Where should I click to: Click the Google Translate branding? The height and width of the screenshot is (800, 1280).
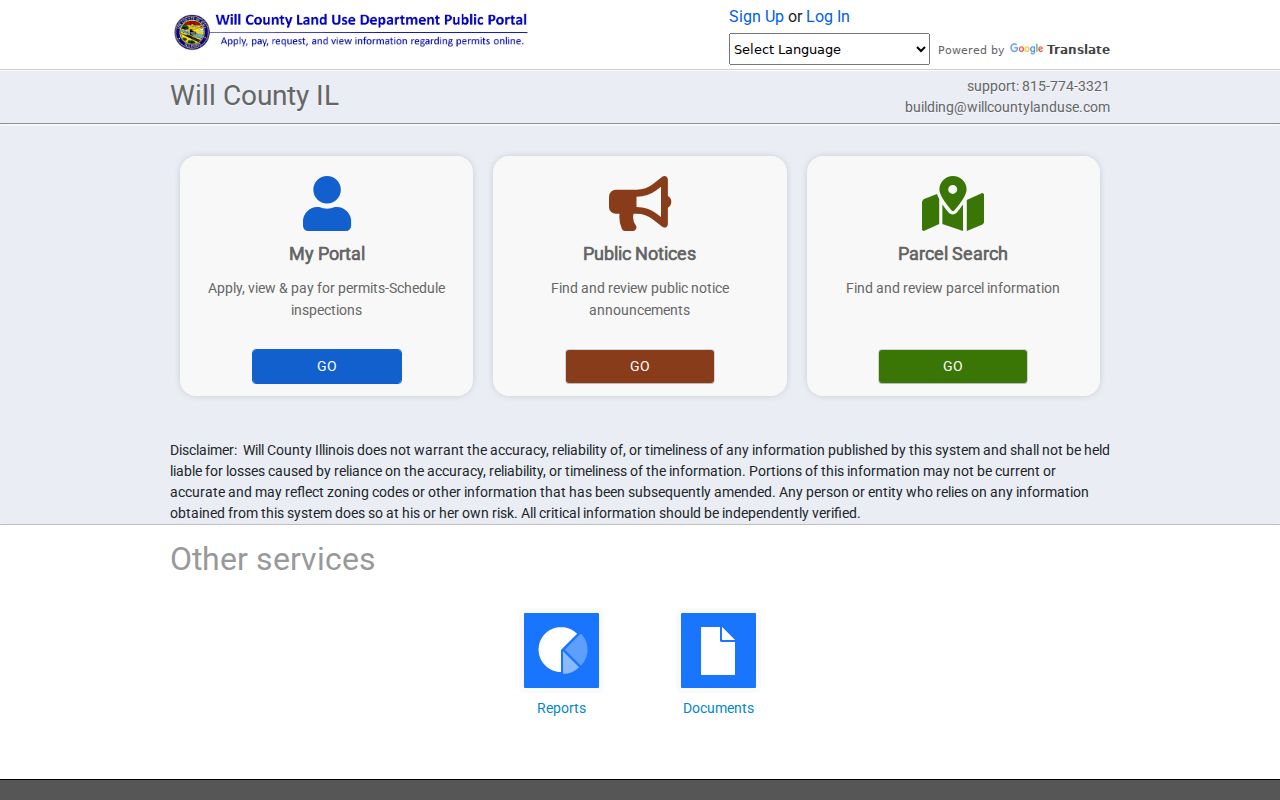(x=1060, y=49)
